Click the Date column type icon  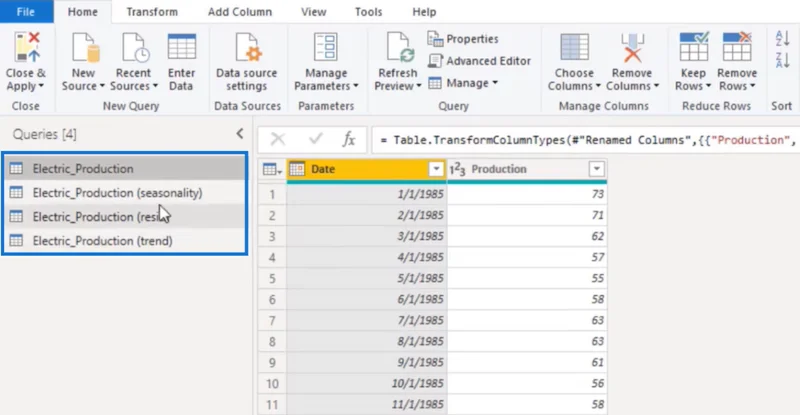(x=297, y=169)
